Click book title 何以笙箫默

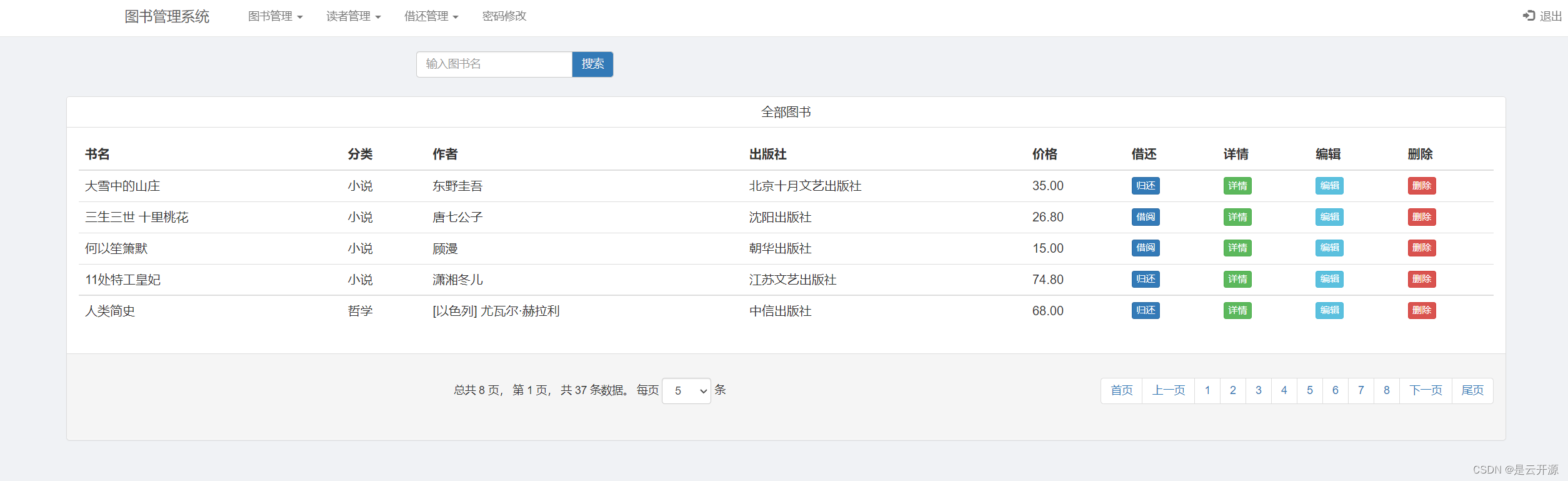click(x=116, y=248)
